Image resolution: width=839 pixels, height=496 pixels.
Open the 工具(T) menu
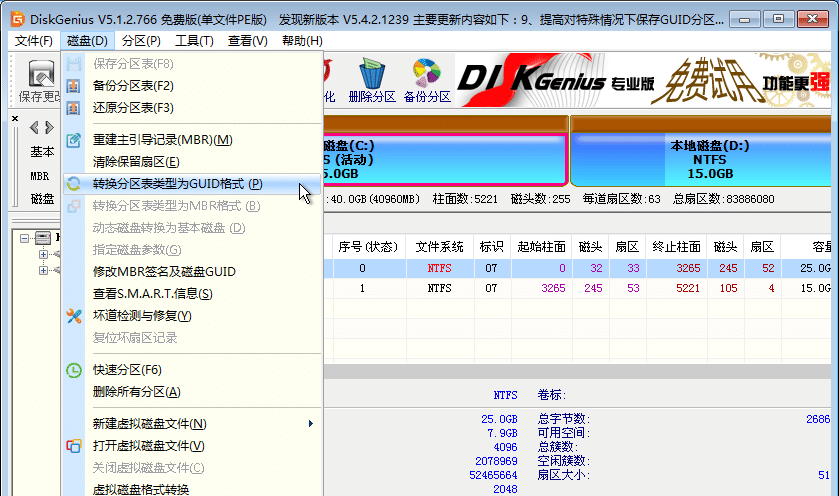tap(194, 41)
